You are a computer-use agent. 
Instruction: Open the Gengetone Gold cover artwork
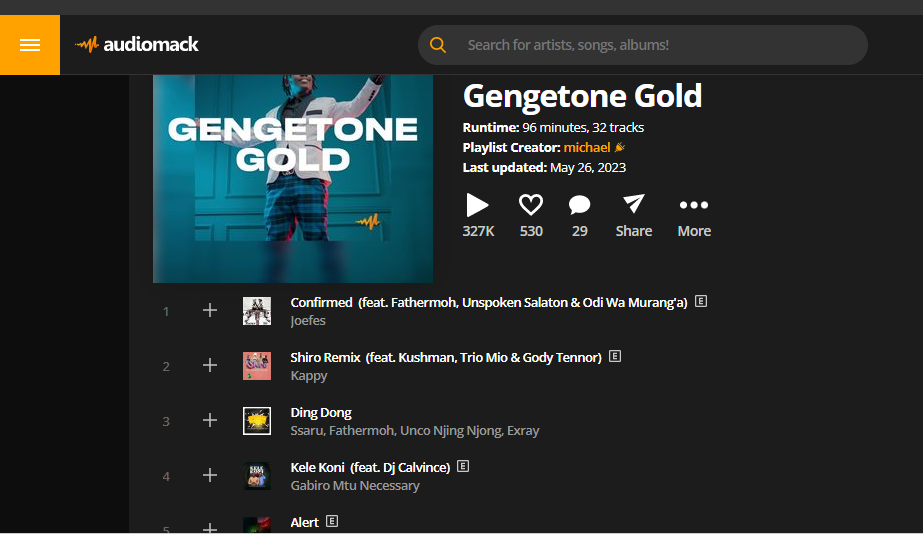click(293, 178)
